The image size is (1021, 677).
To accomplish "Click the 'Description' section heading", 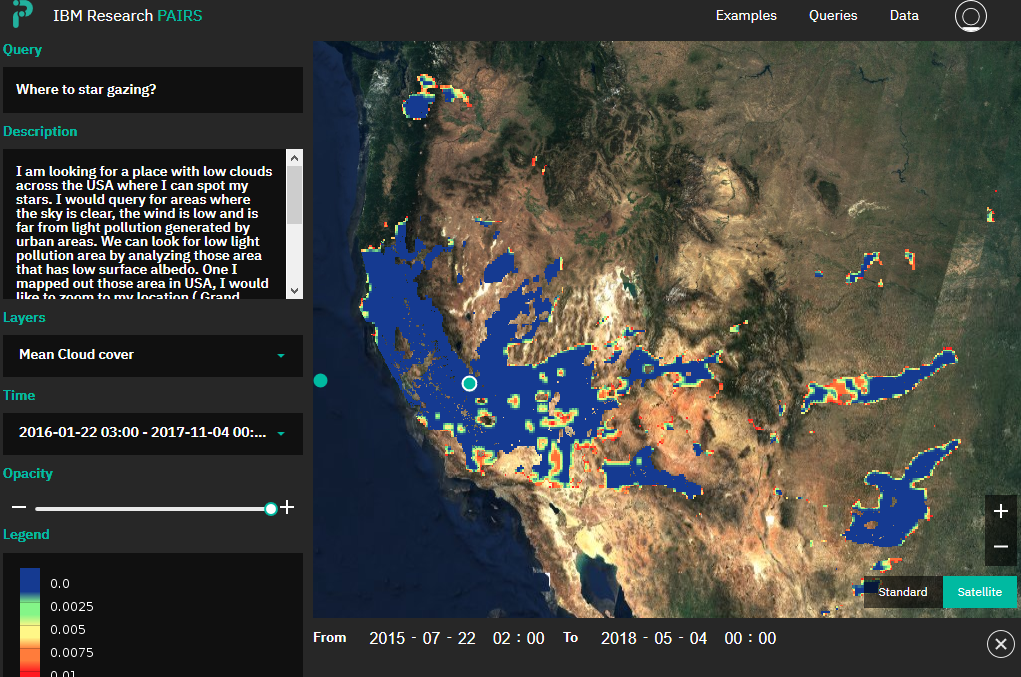I will (x=40, y=131).
